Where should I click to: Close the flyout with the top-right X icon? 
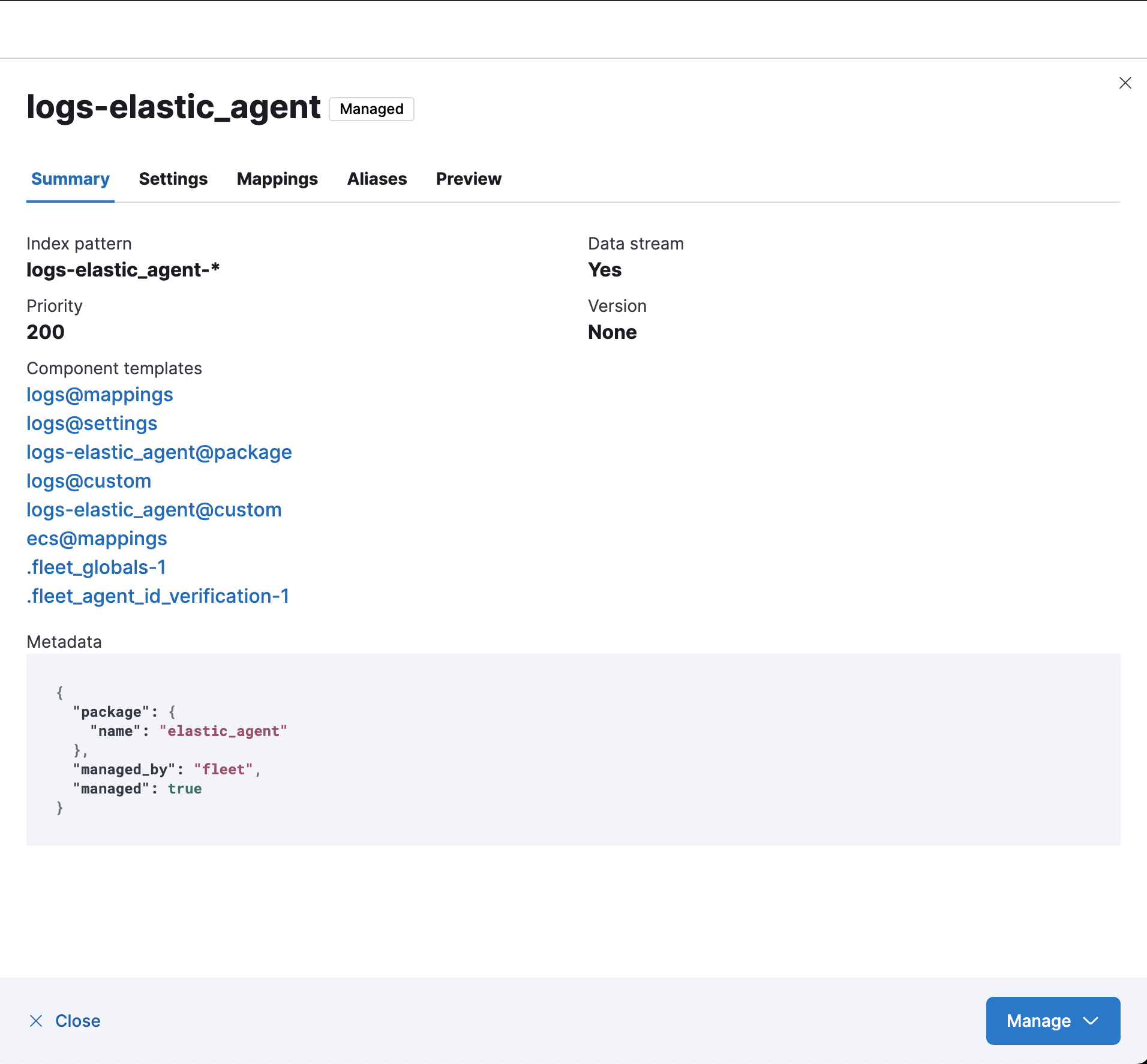click(1125, 83)
